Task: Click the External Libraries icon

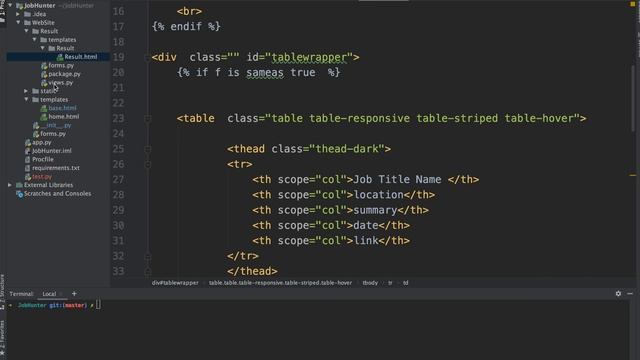Action: pos(19,185)
